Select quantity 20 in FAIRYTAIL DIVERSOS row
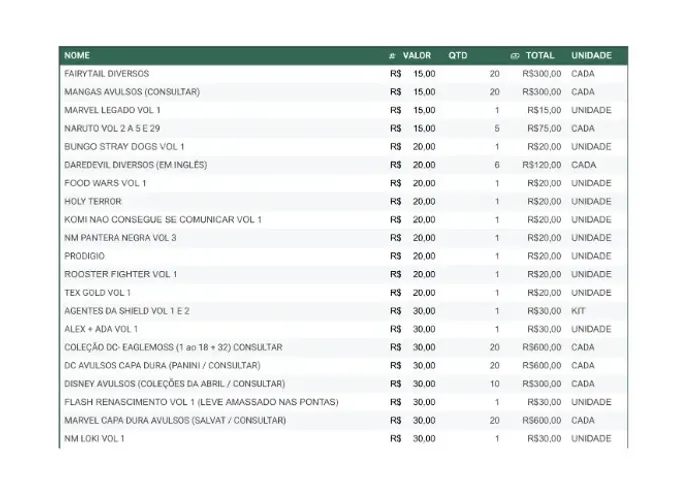The image size is (700, 496). 495,74
